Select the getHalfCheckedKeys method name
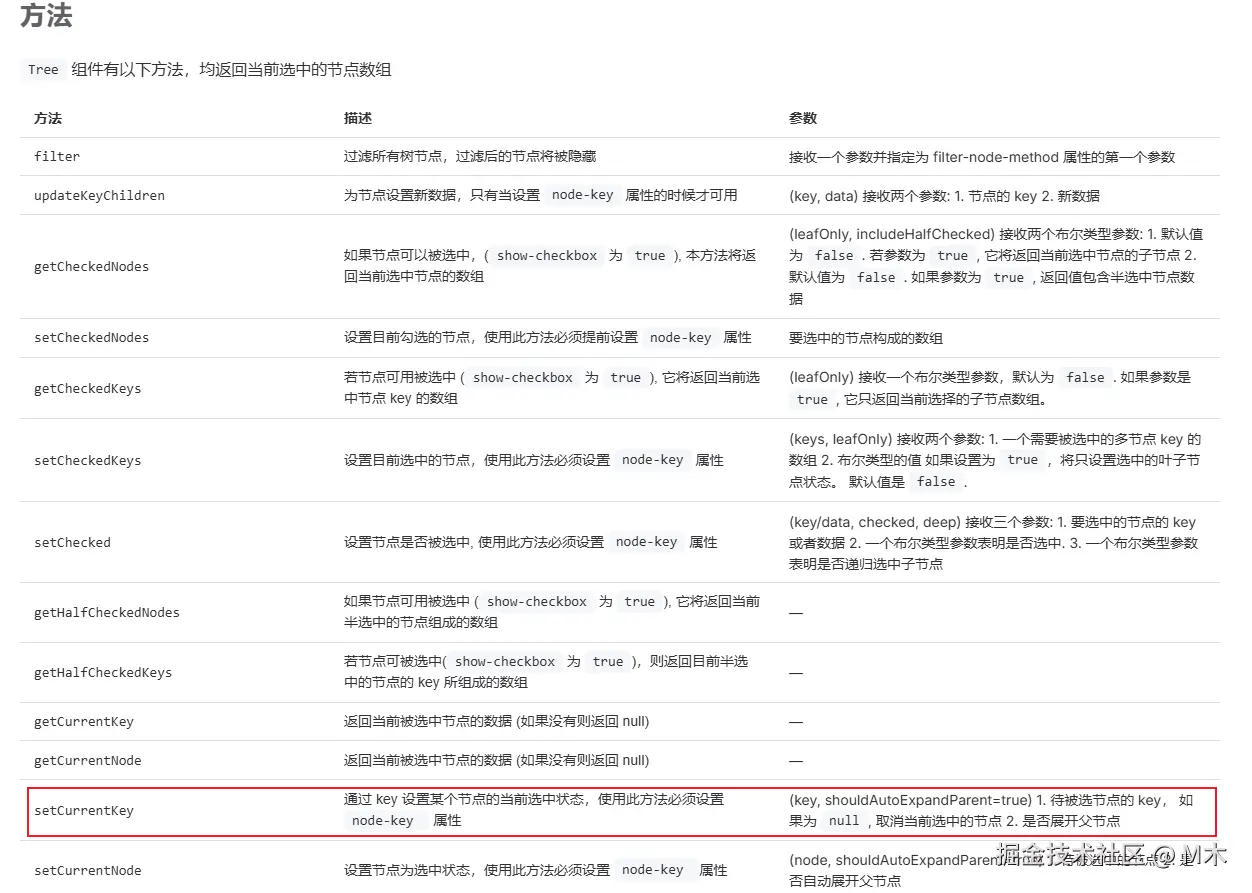 tap(103, 673)
